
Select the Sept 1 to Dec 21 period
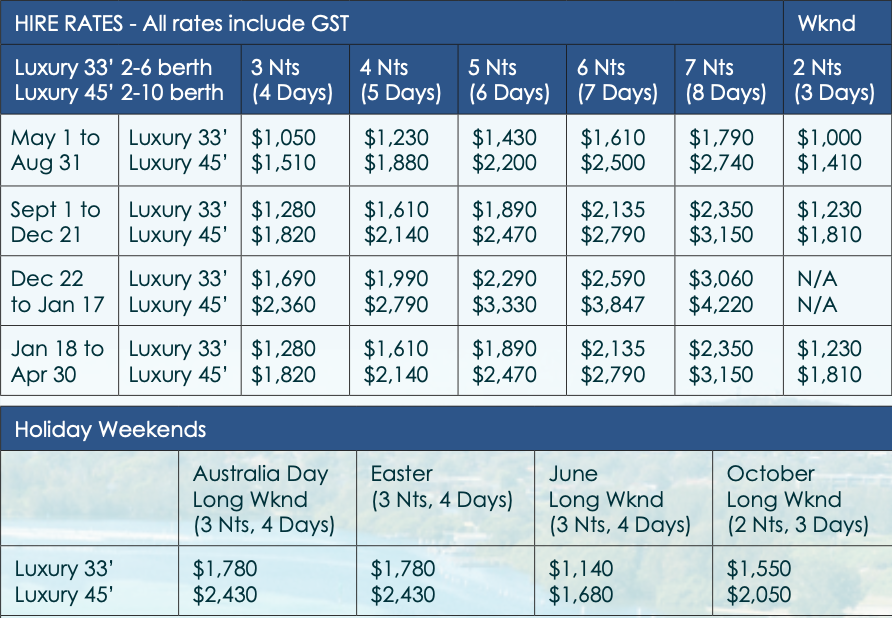click(55, 222)
